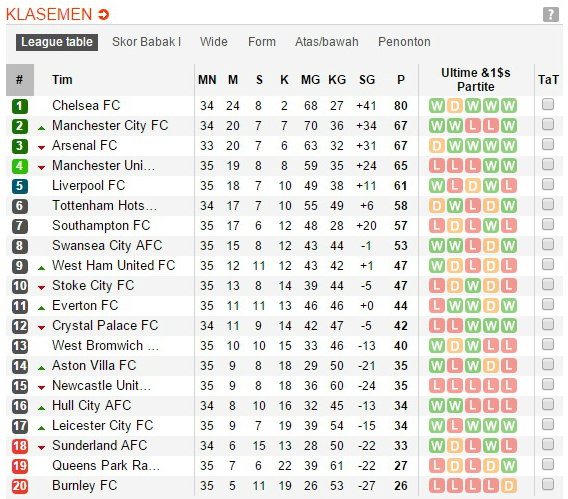Click the # rank column header
The image size is (568, 499).
[x=20, y=80]
